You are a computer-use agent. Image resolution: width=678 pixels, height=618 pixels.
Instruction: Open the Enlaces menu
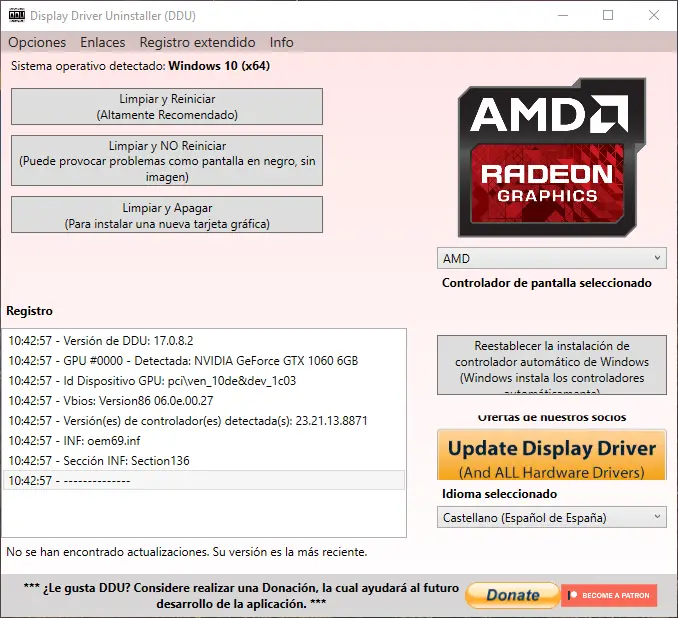tap(103, 43)
